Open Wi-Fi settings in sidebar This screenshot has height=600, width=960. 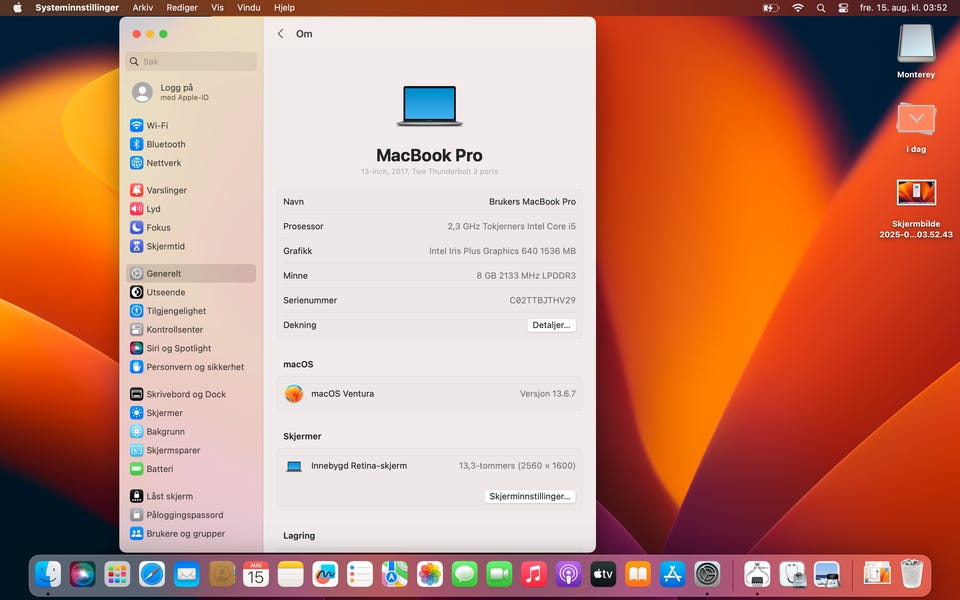pyautogui.click(x=157, y=126)
